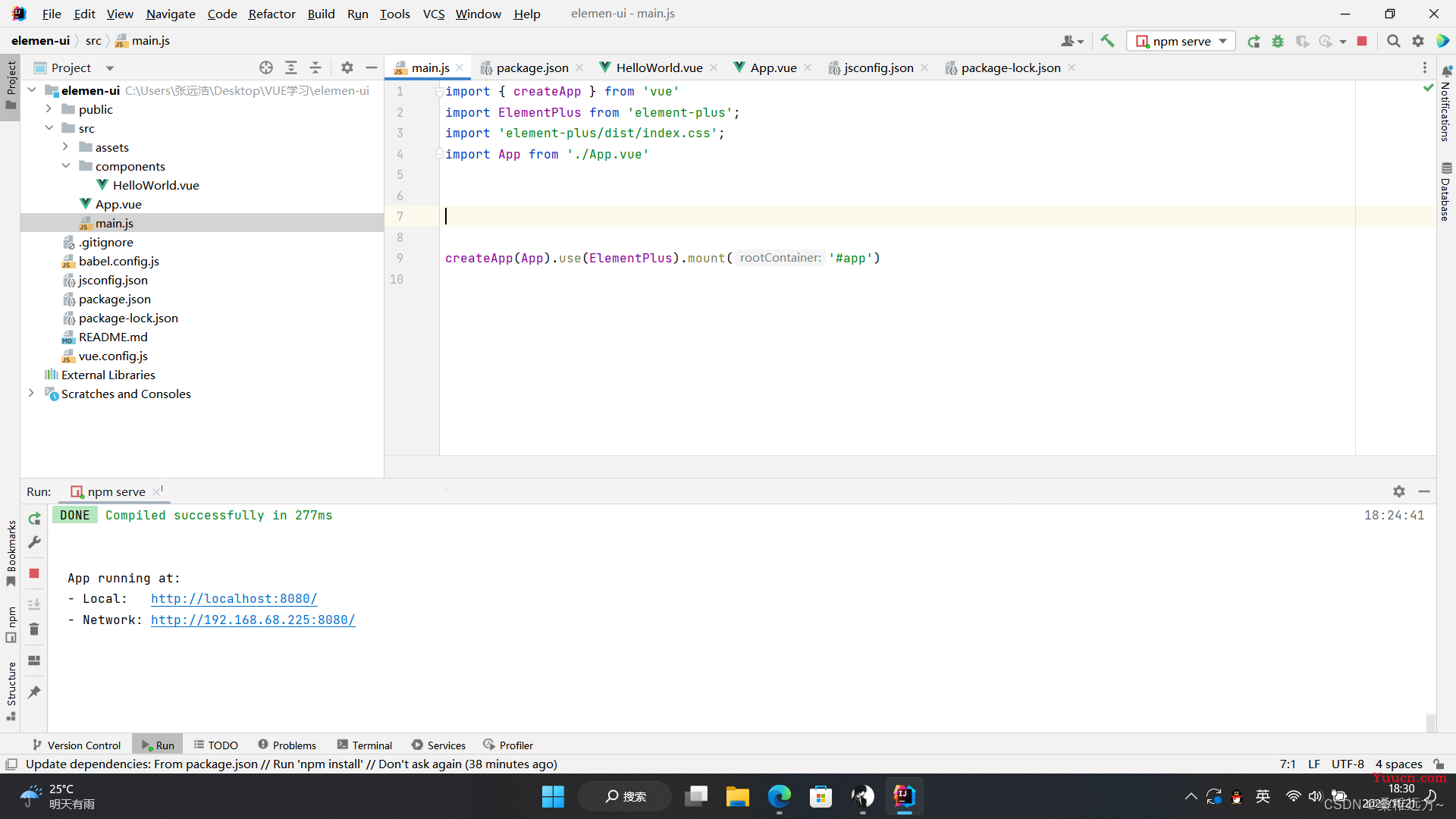Click wrench icon in Run panel

34,542
